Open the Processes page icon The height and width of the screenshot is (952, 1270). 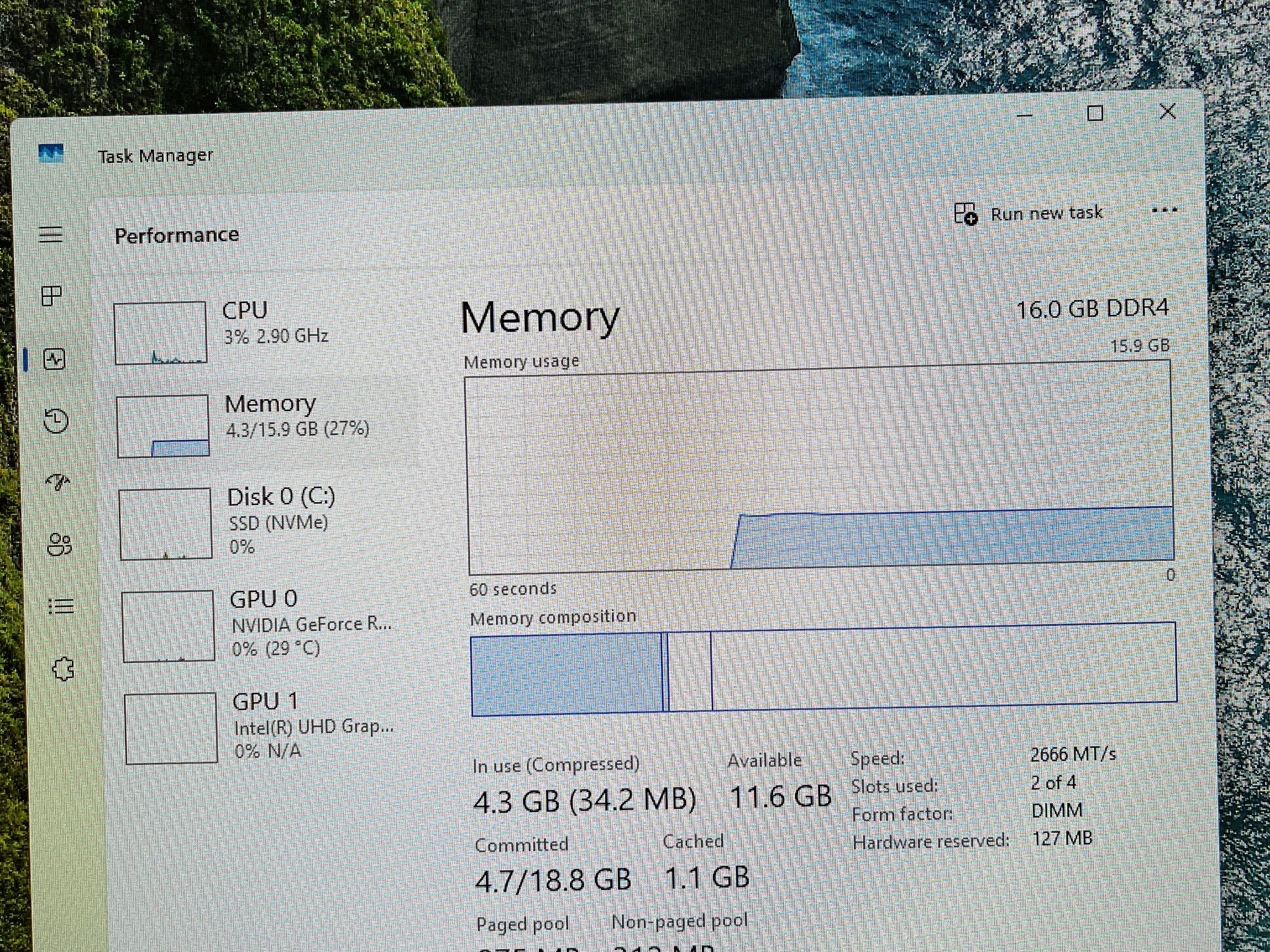click(x=52, y=296)
